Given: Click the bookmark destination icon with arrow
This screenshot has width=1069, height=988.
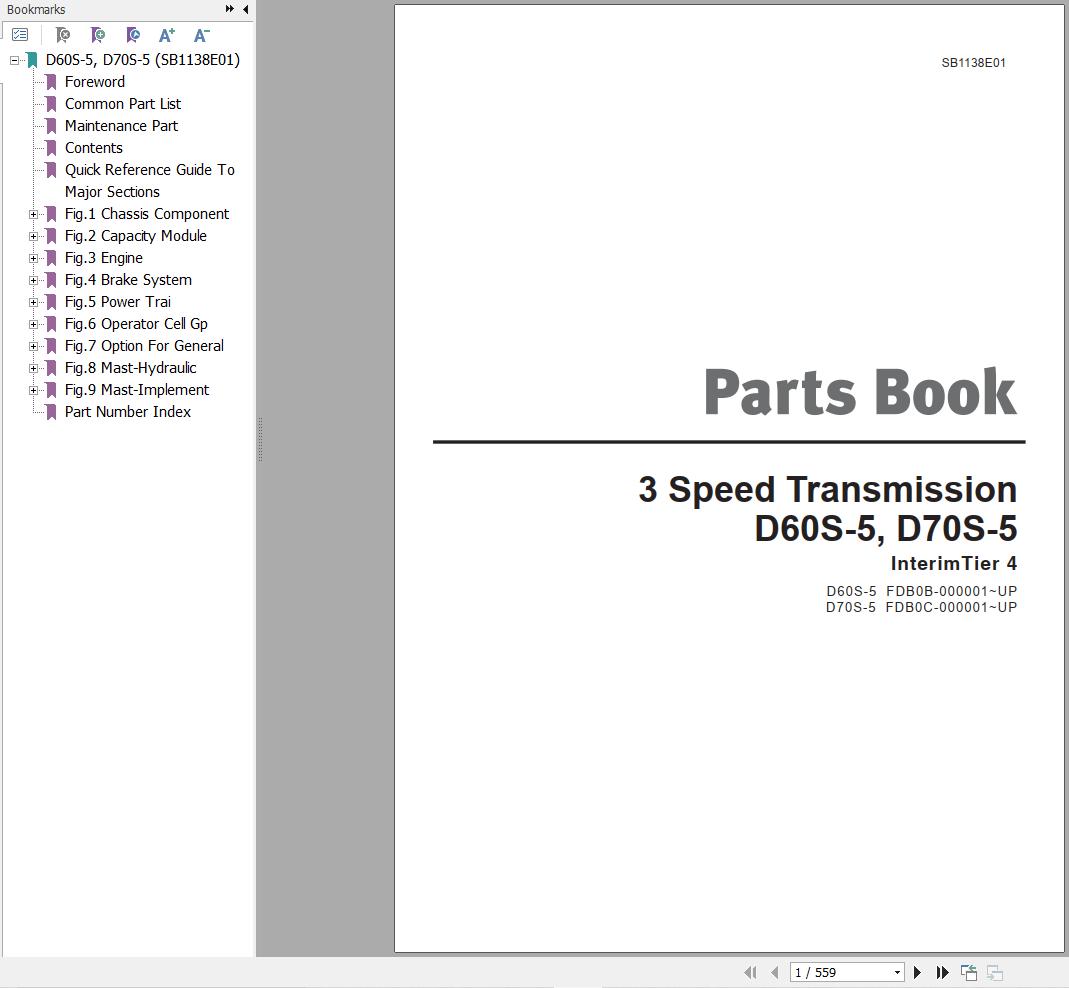Looking at the screenshot, I should (x=133, y=35).
